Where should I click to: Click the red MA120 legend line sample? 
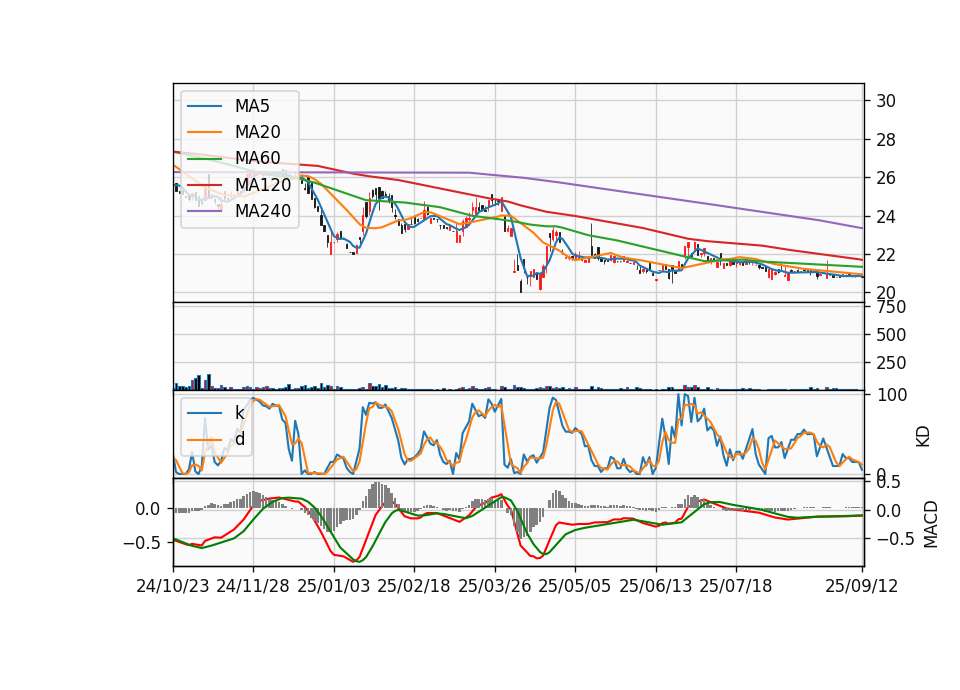tap(204, 184)
